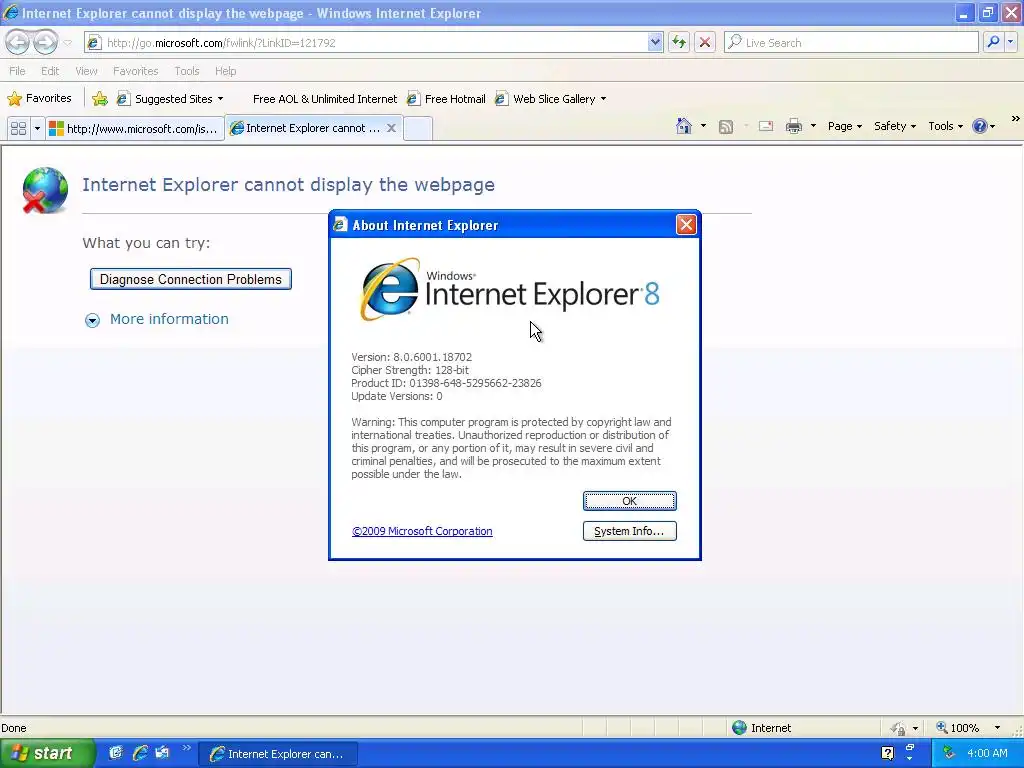Screen dimensions: 1024x768
Task: Open the Tools command bar menu
Action: [945, 126]
